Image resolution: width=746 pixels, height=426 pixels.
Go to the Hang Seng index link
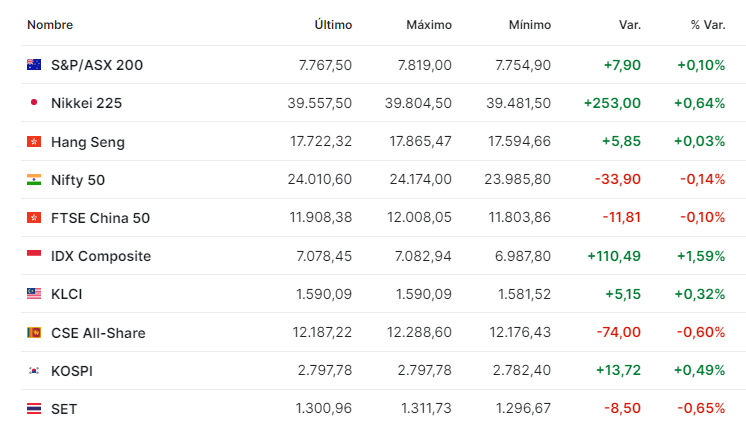click(88, 142)
